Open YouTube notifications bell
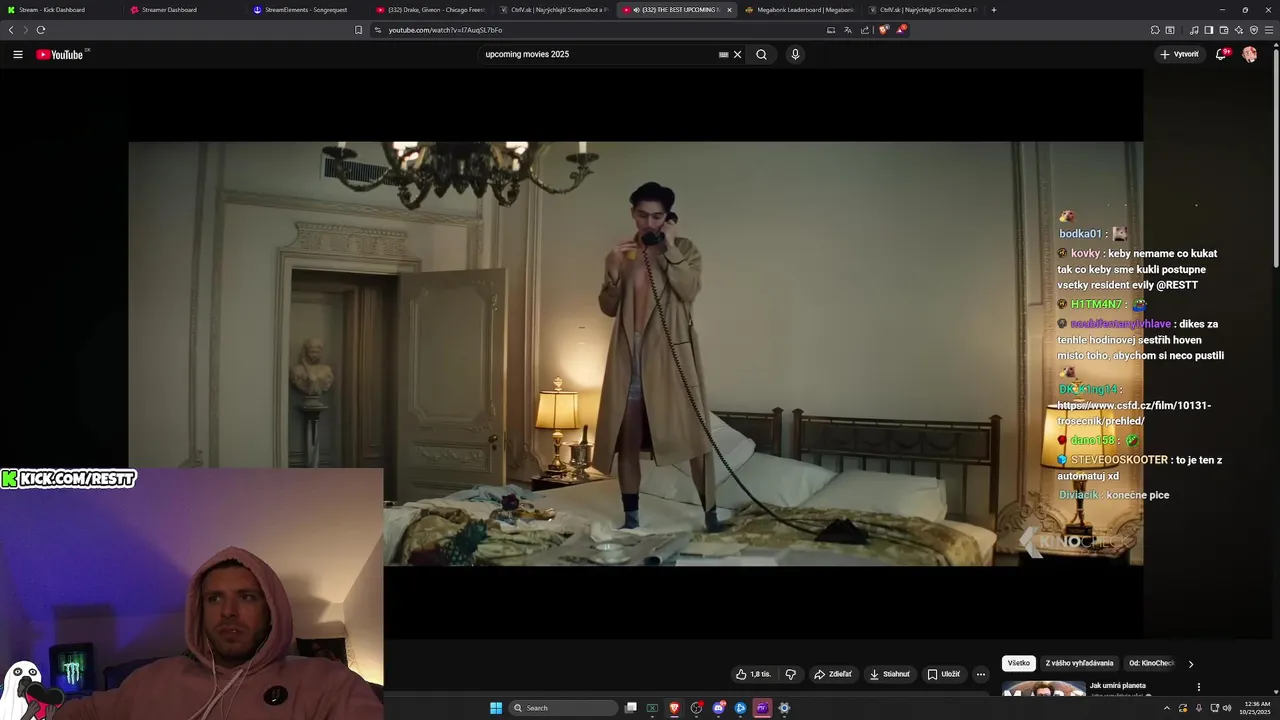The height and width of the screenshot is (720, 1280). point(1221,55)
